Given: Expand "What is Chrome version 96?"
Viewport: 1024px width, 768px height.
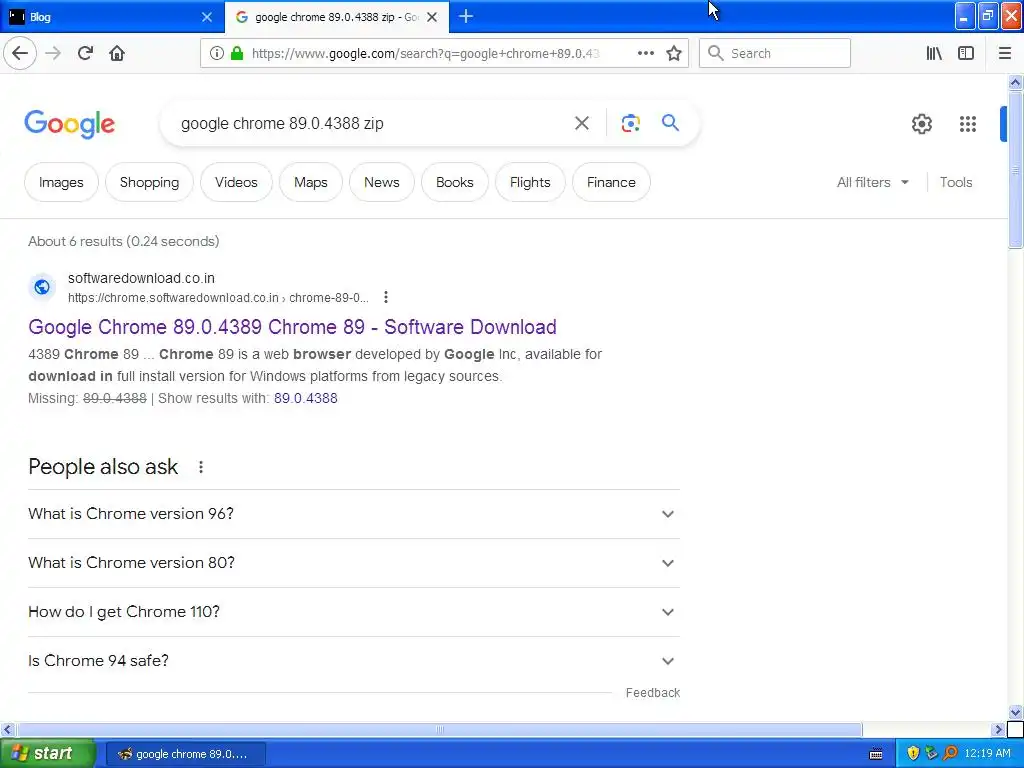Looking at the screenshot, I should pyautogui.click(x=354, y=514).
